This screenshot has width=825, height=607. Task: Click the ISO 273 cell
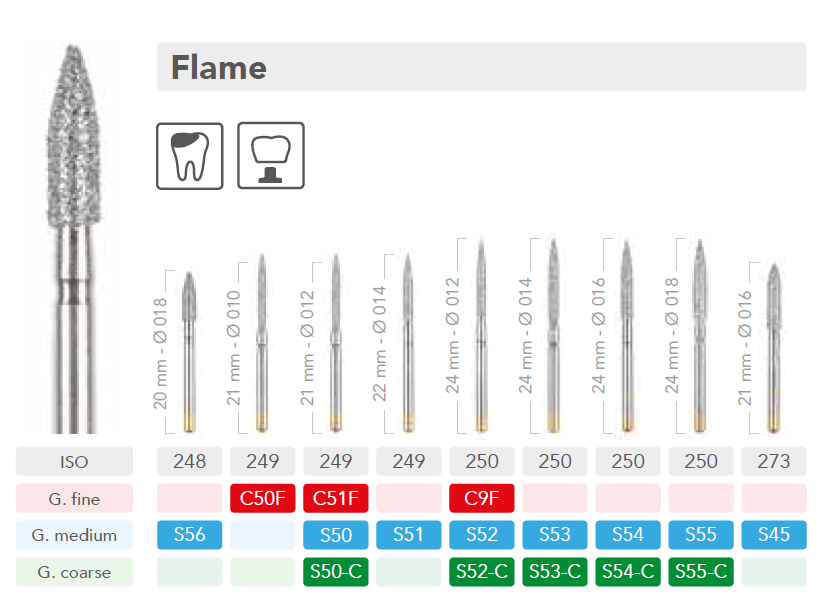[774, 461]
